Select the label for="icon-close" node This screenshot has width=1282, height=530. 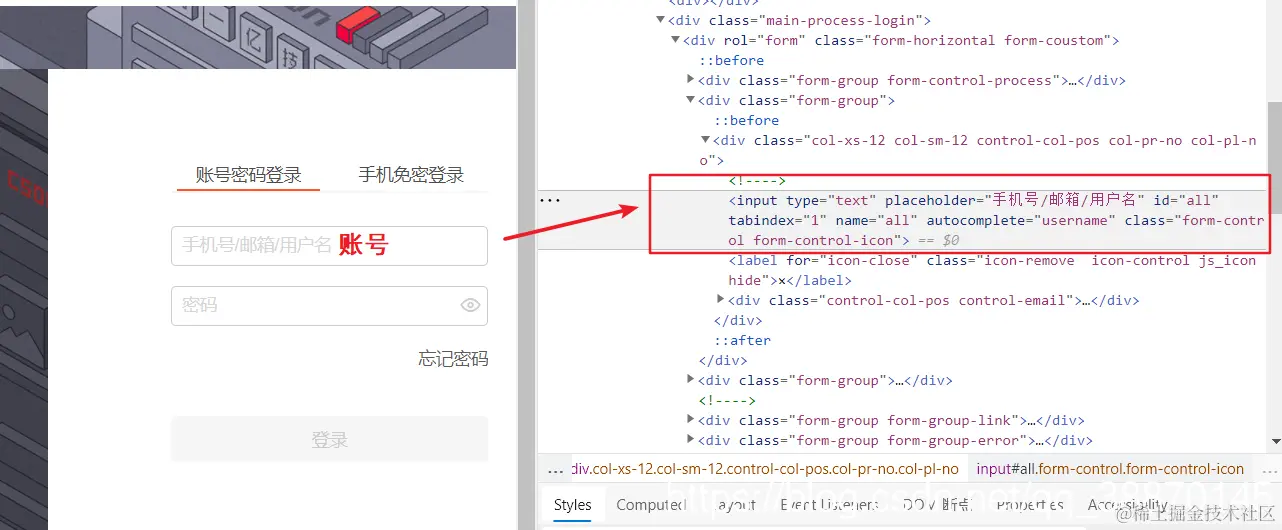click(992, 270)
